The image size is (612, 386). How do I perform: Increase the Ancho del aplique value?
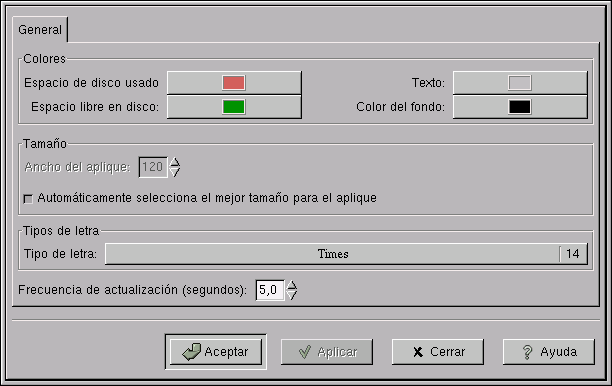175,162
